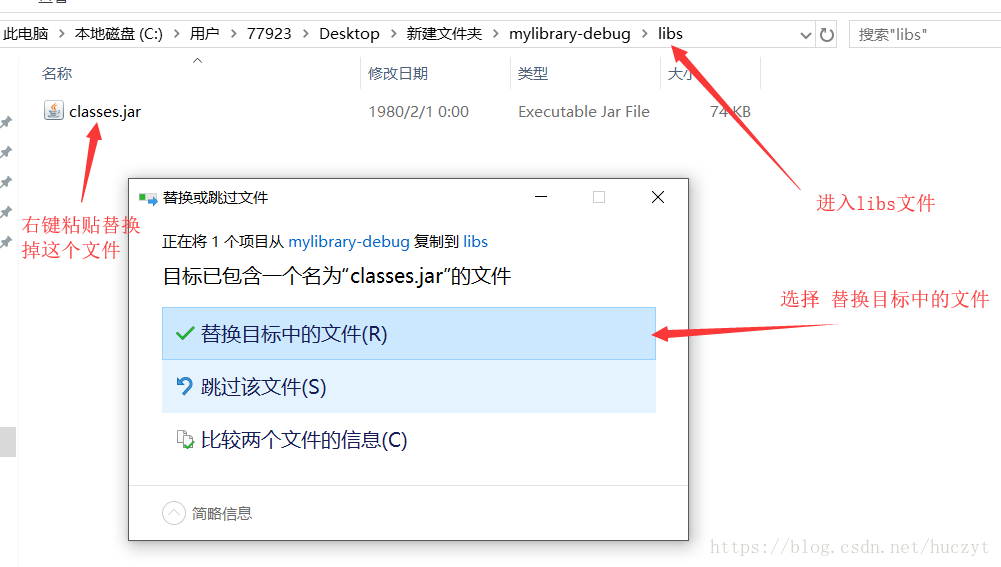Click the classes.jar file icon
The width and height of the screenshot is (1001, 567).
pos(54,110)
